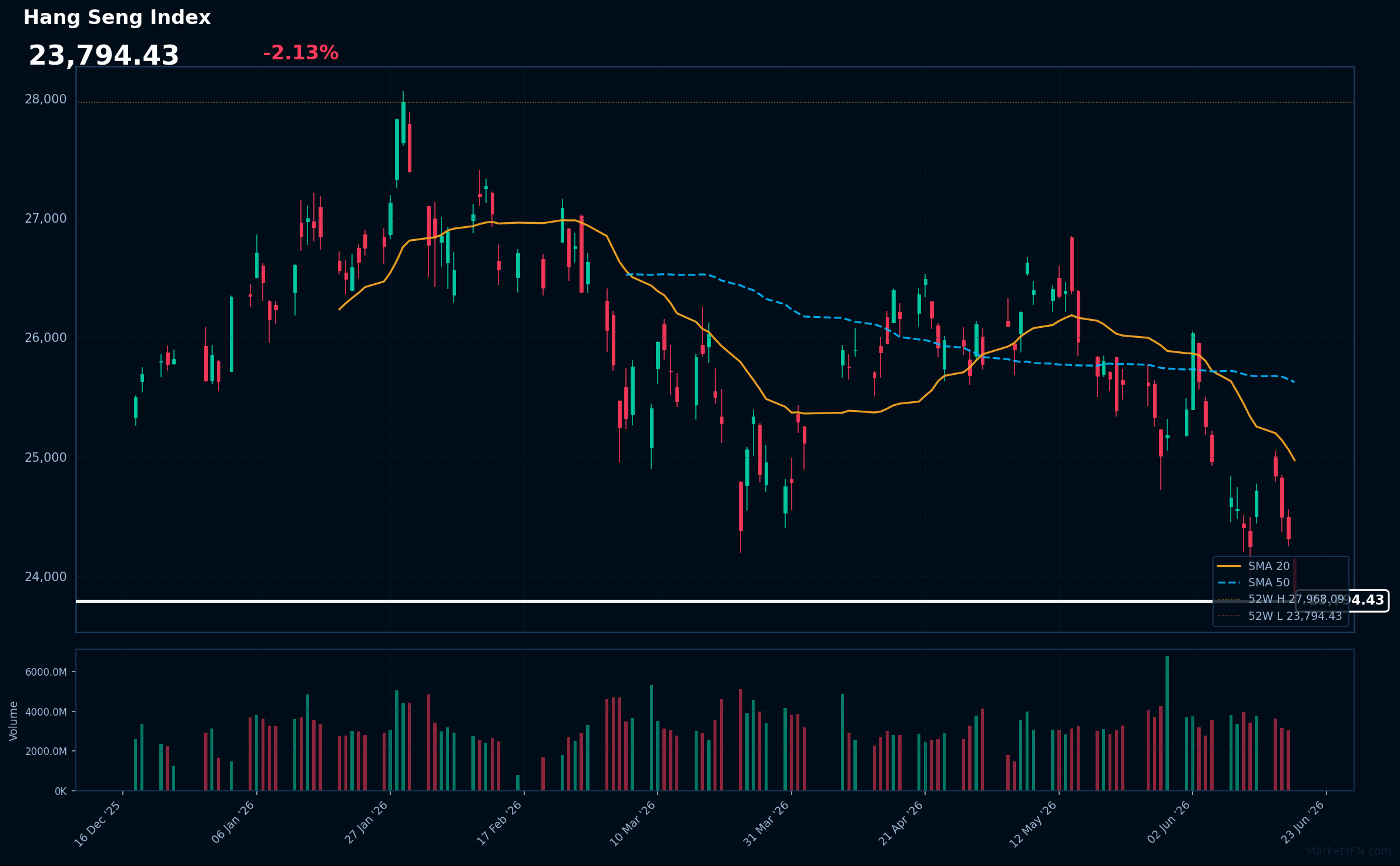This screenshot has height=866, width=1400.
Task: Click the 25,000 price axis label
Action: [46, 457]
